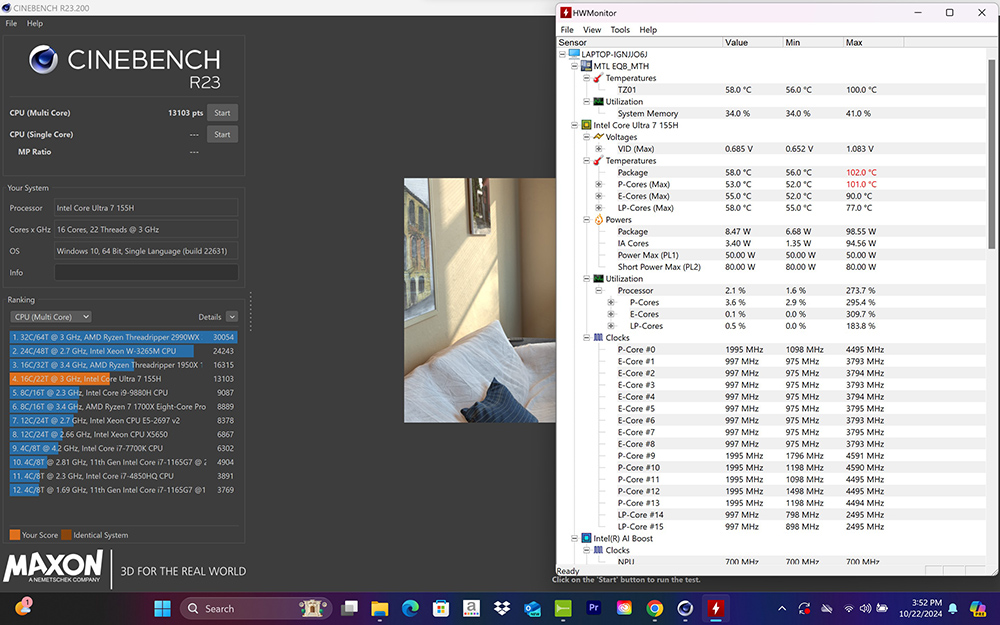The image size is (1000, 625).
Task: Select the Intel Xeon W-3265M ranking row
Action: point(123,351)
